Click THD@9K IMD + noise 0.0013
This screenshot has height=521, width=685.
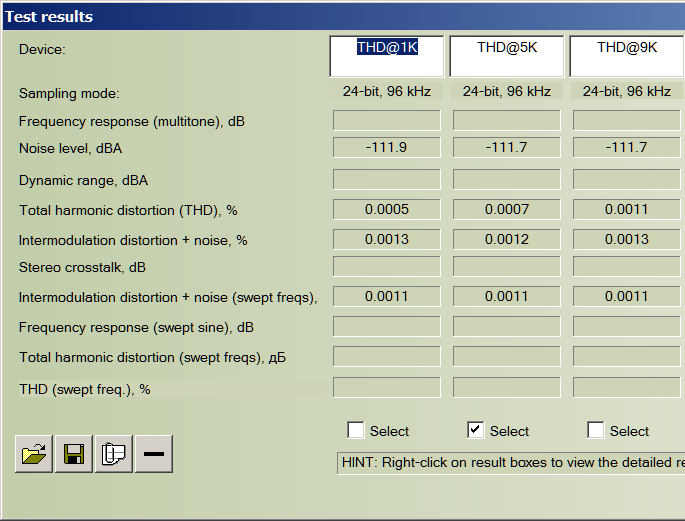click(627, 239)
